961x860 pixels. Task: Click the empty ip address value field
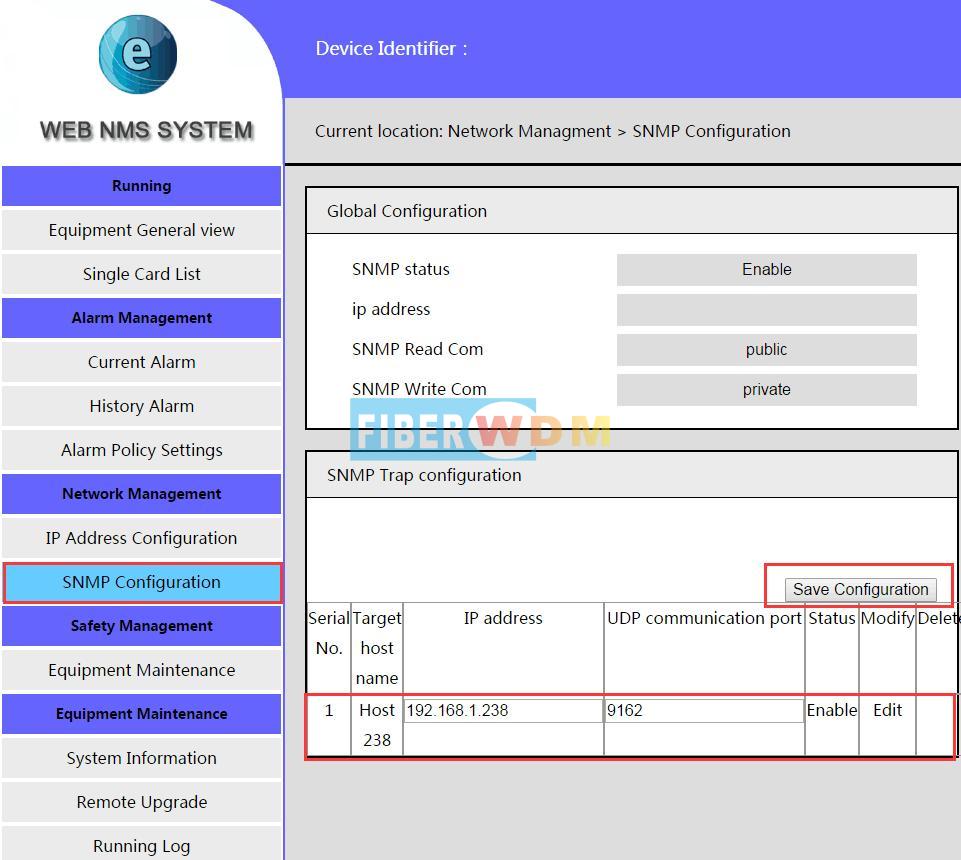click(x=767, y=310)
